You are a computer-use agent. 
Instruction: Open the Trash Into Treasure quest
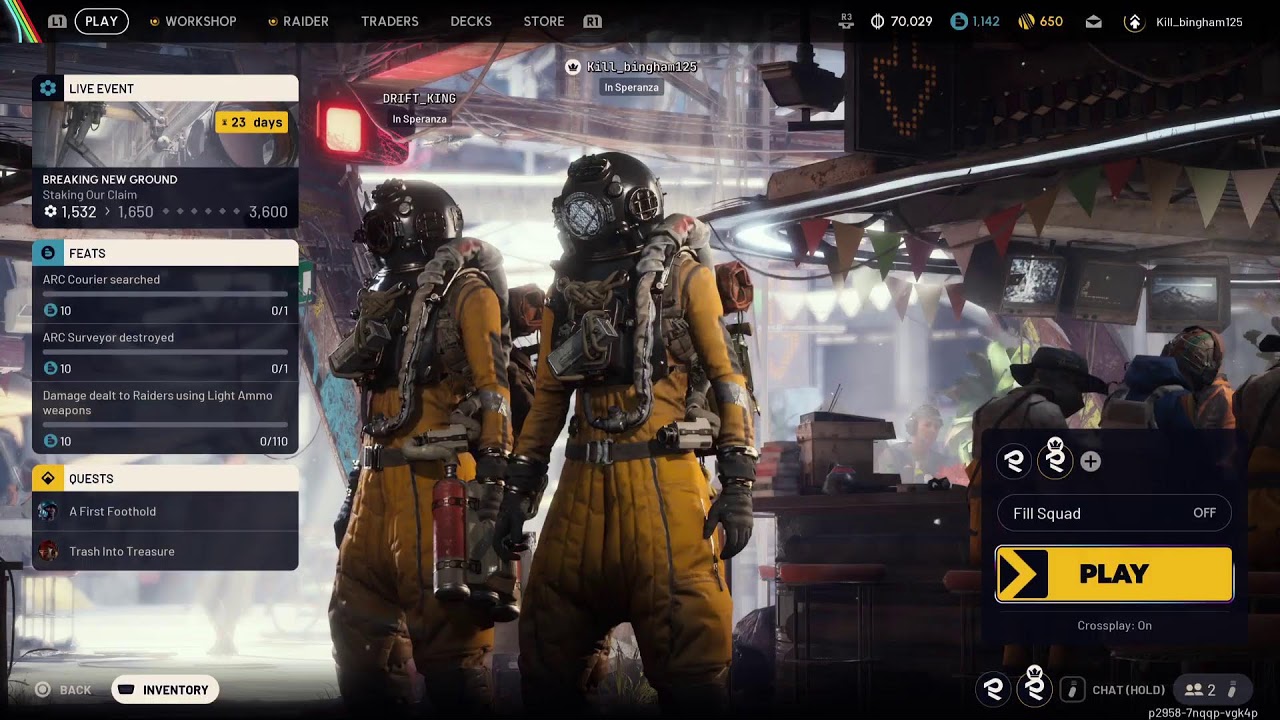(165, 551)
